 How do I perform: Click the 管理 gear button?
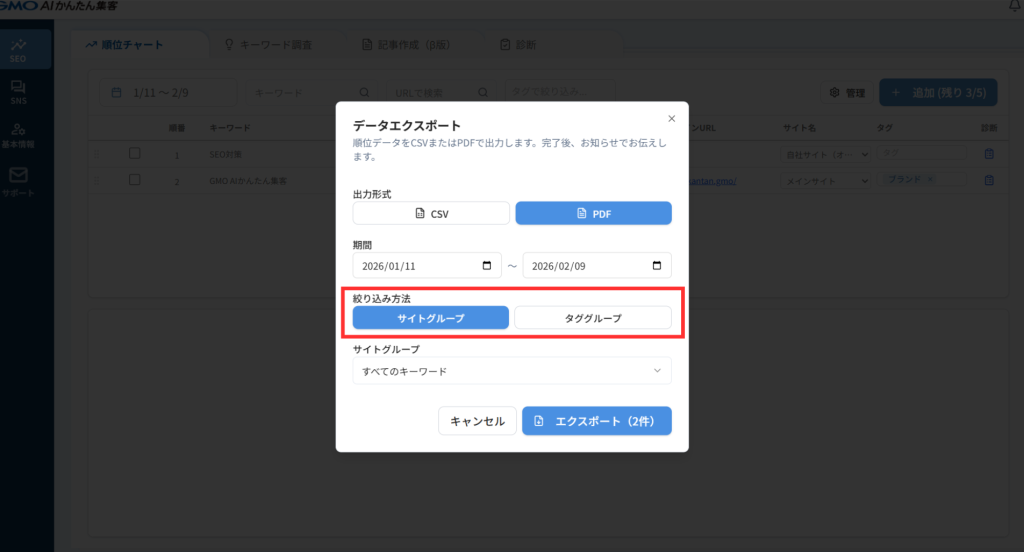[x=847, y=93]
